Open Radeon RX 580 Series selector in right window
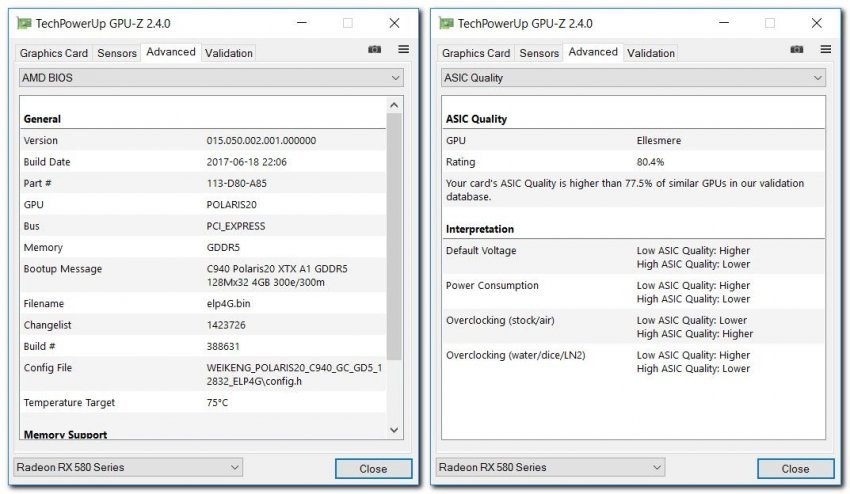This screenshot has height=494, width=850. click(550, 467)
